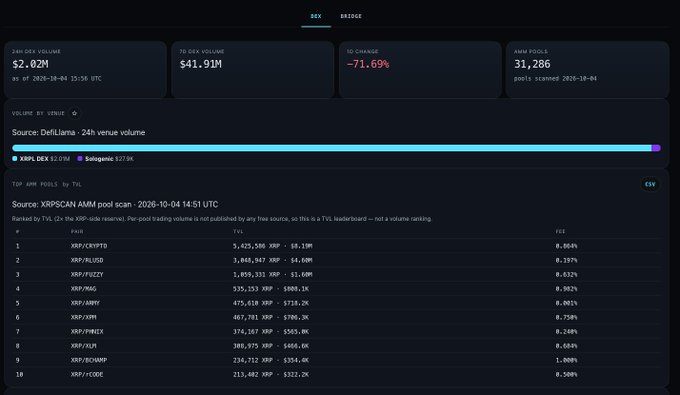Select the XRP/XLM pair
This screenshot has height=395, width=680.
click(x=84, y=346)
